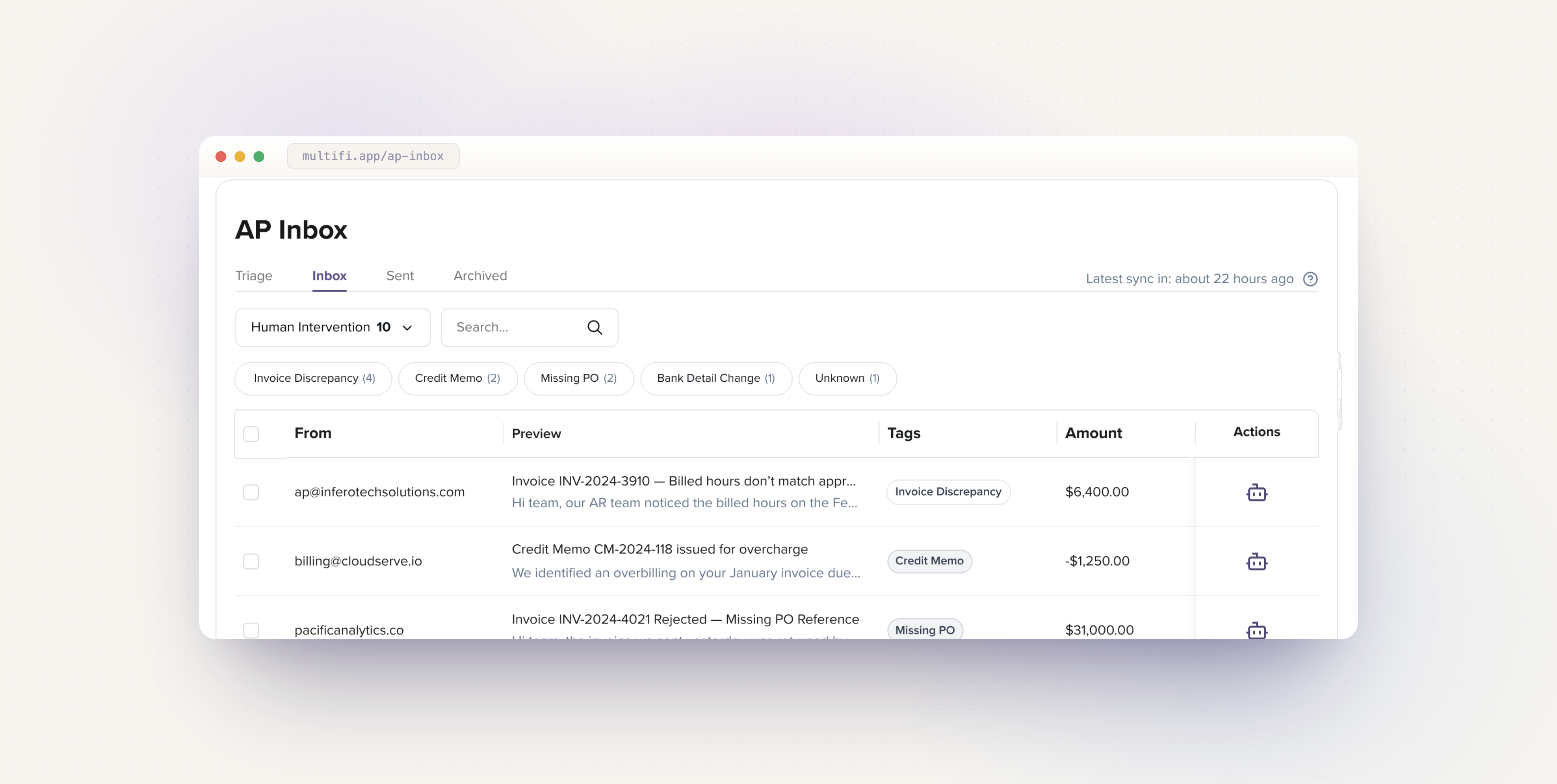Expand the Human Intervention dropdown
1557x784 pixels.
[x=332, y=327]
